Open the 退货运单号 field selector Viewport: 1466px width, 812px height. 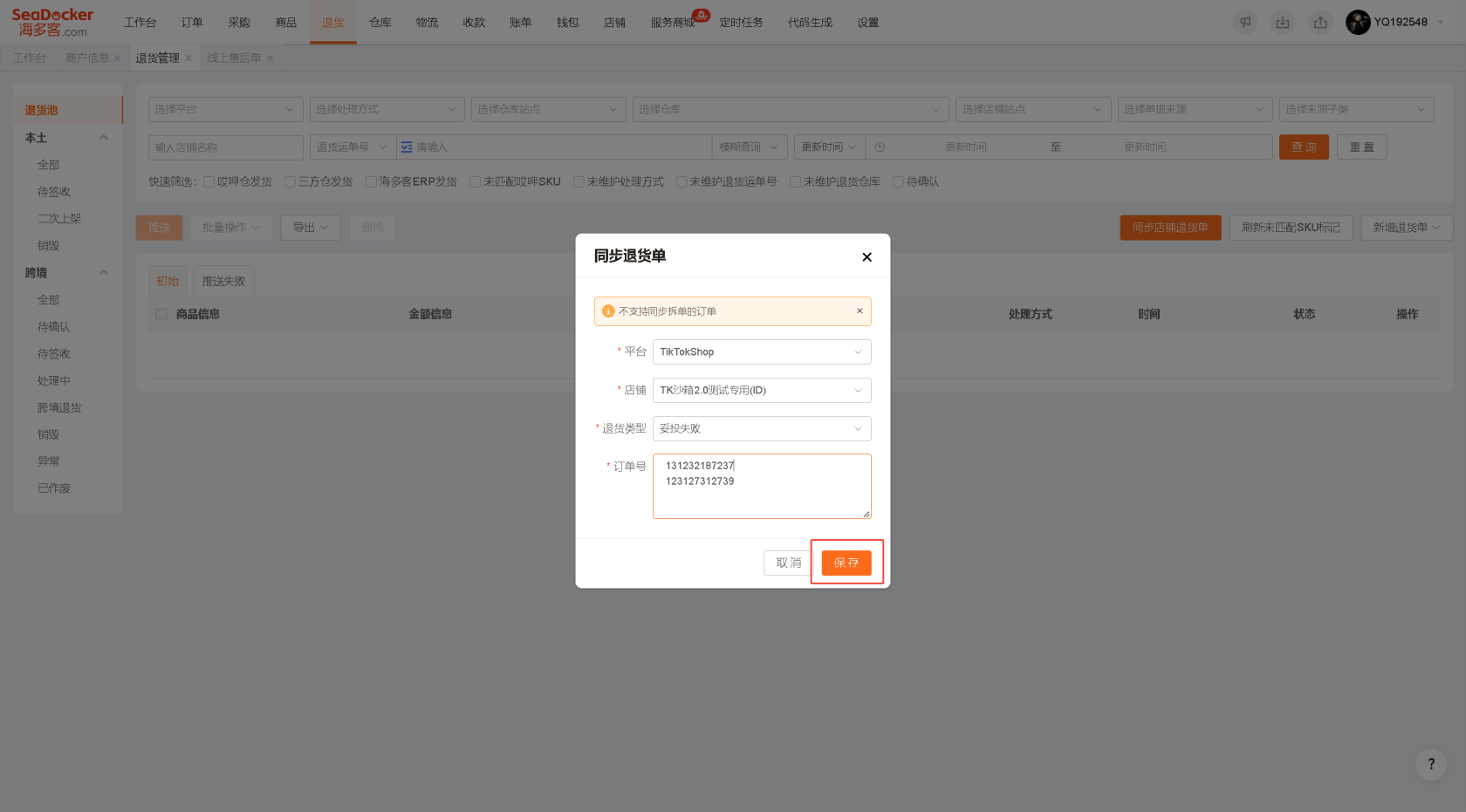pyautogui.click(x=353, y=147)
